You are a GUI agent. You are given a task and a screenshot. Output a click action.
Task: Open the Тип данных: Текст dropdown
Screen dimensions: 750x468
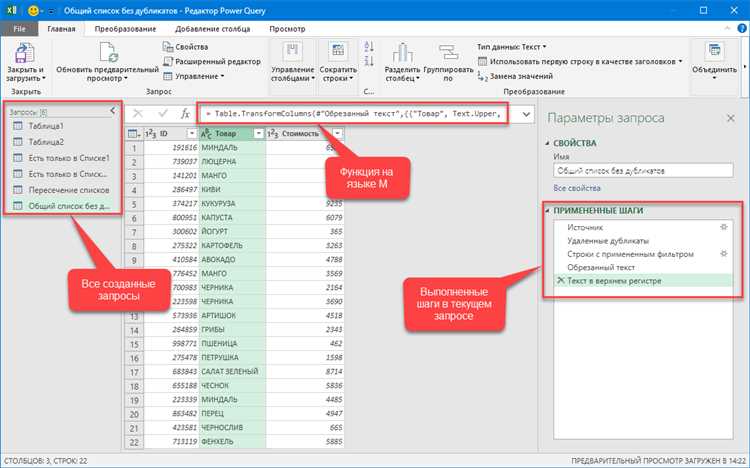click(511, 47)
